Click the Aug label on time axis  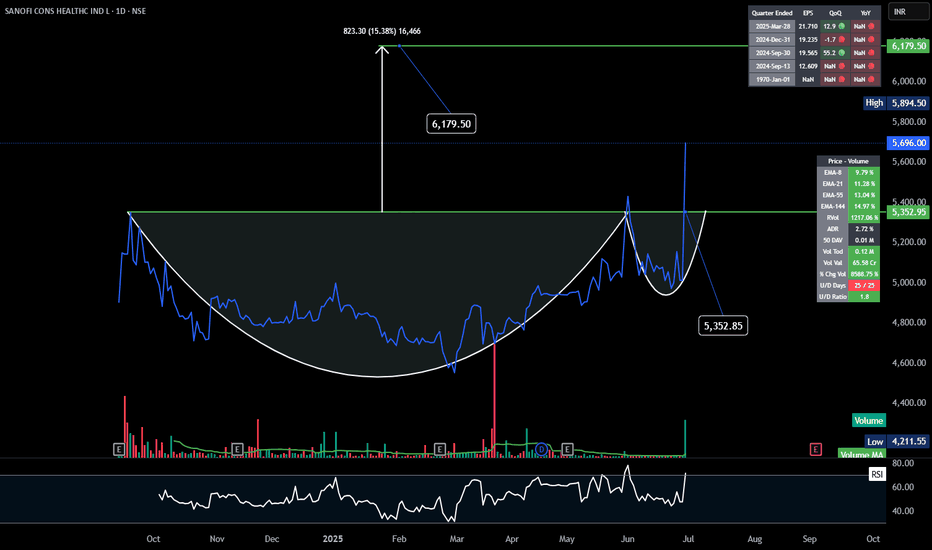[x=754, y=539]
